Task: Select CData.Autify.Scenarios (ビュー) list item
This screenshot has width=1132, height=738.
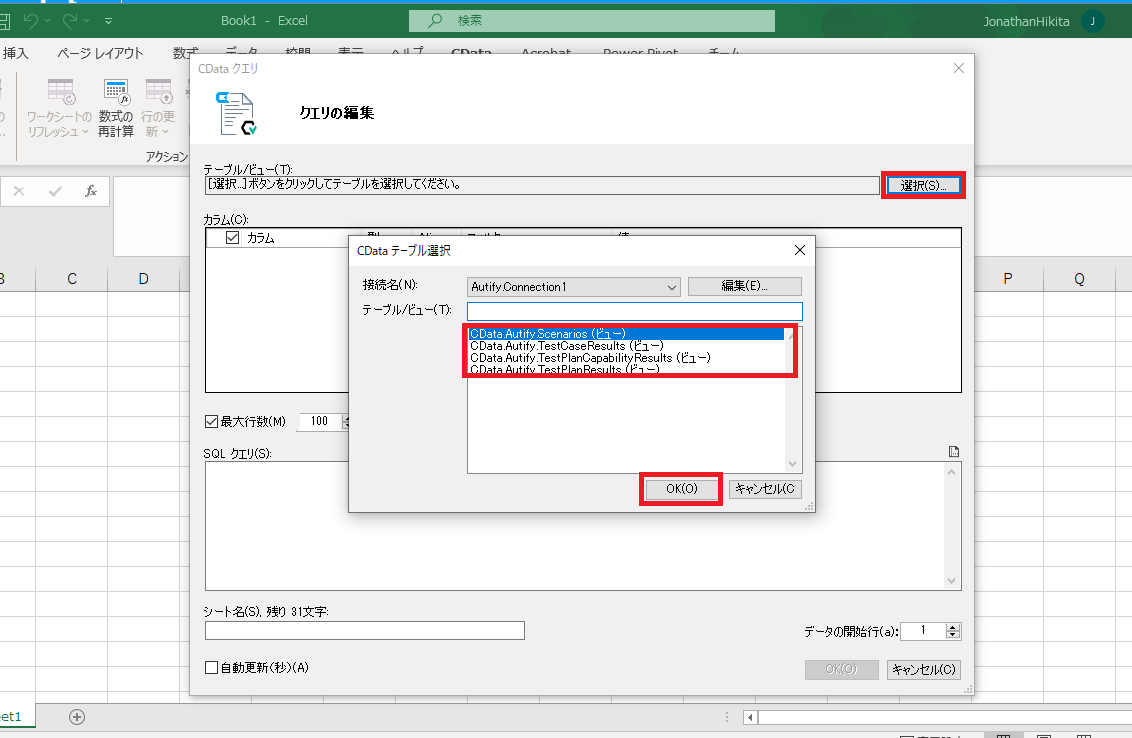Action: click(x=626, y=334)
